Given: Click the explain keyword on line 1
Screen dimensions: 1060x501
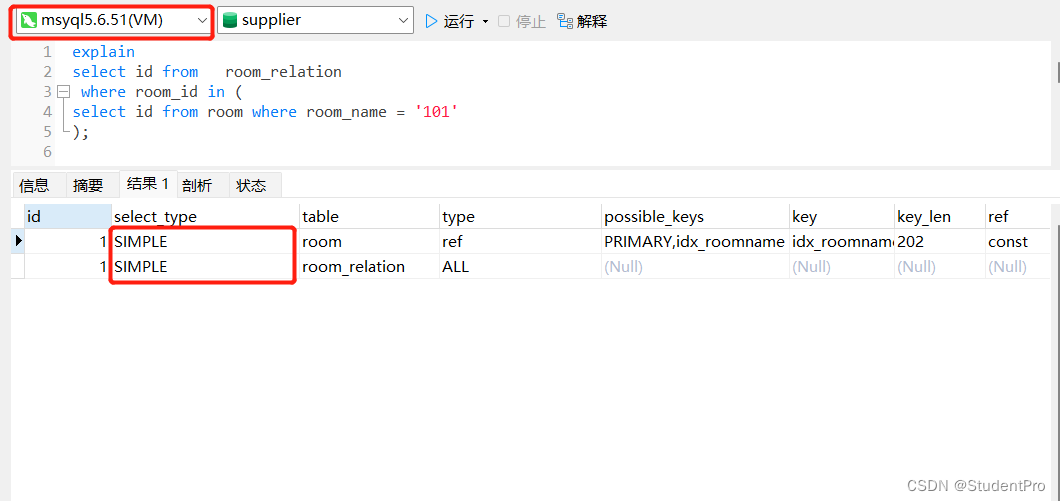Looking at the screenshot, I should click(103, 52).
